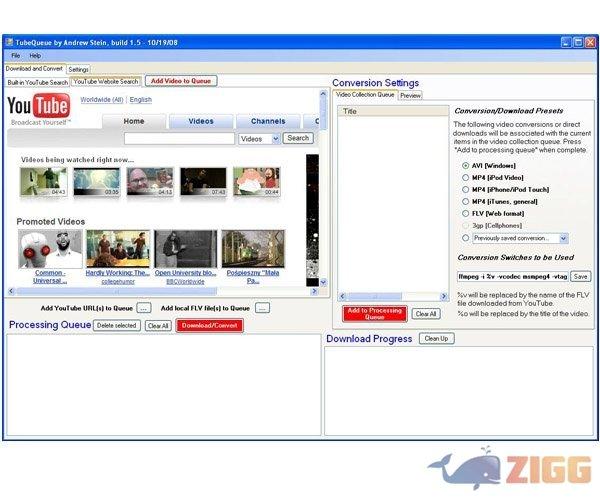Open the Hardly Working promoted video thumbnail
Image resolution: width=600 pixels, height=500 pixels.
click(117, 249)
